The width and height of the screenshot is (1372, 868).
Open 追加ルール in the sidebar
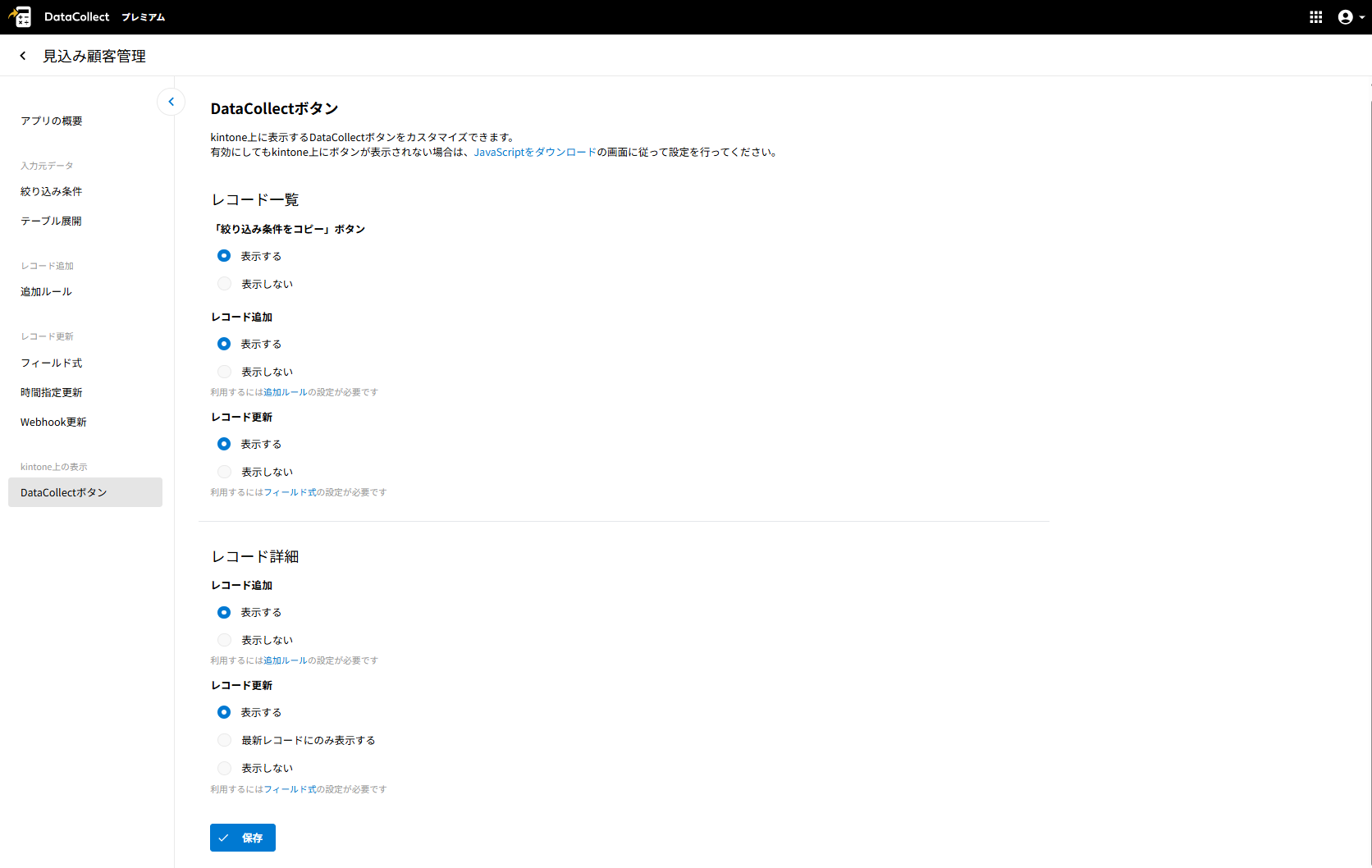46,291
